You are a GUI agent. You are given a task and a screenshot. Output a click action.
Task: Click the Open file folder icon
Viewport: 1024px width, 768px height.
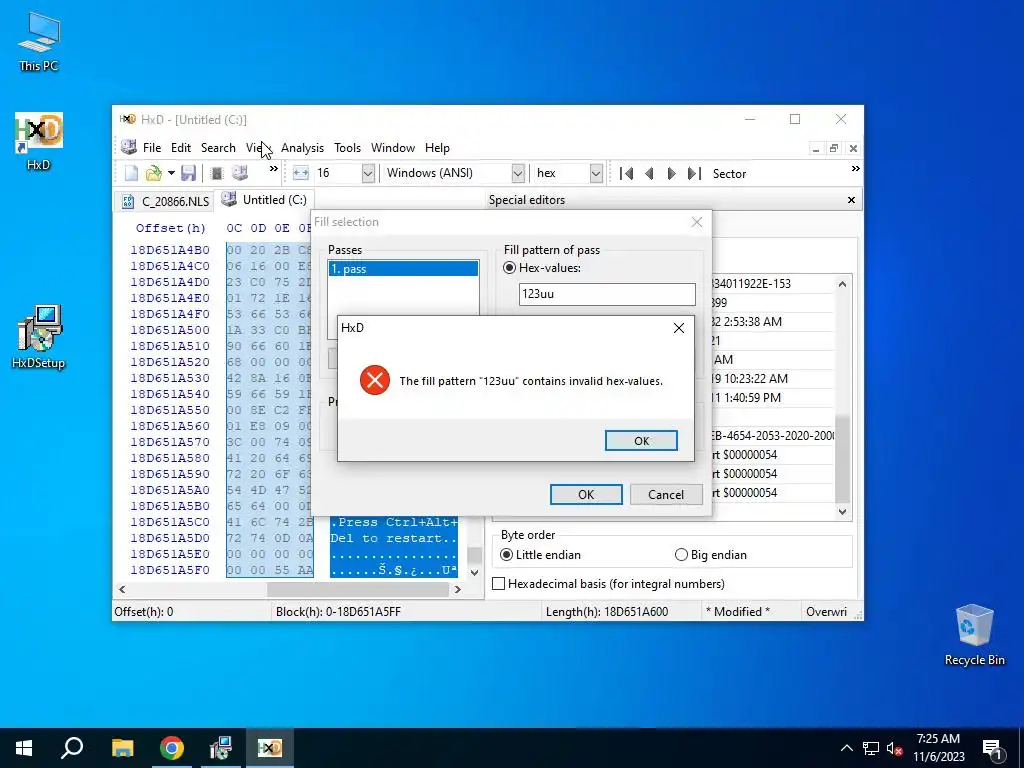click(x=153, y=173)
